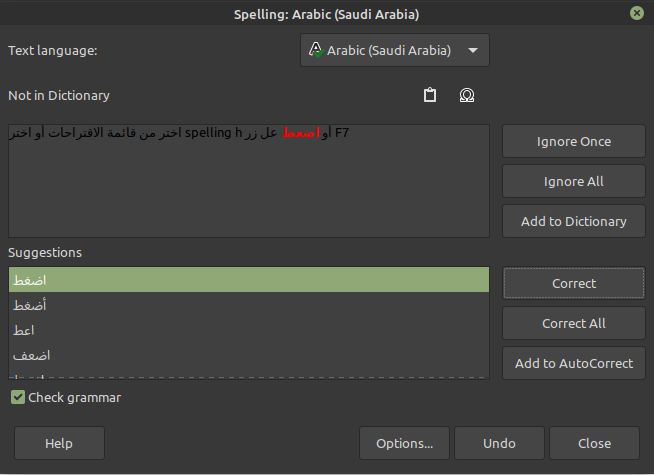Click the Ignore Once button

point(573,141)
